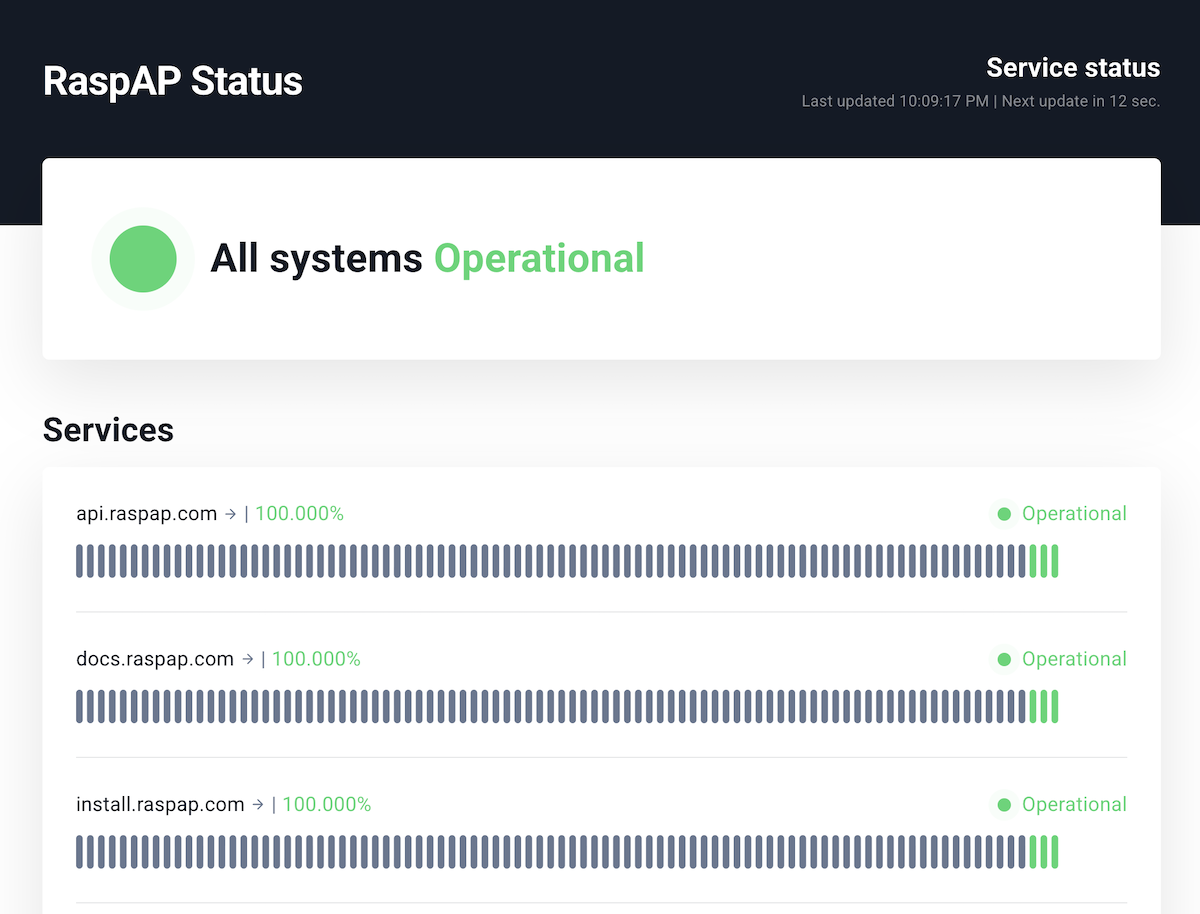Click the oldest gray uptime bar for api.raspap.com
This screenshot has height=914, width=1200.
80,561
